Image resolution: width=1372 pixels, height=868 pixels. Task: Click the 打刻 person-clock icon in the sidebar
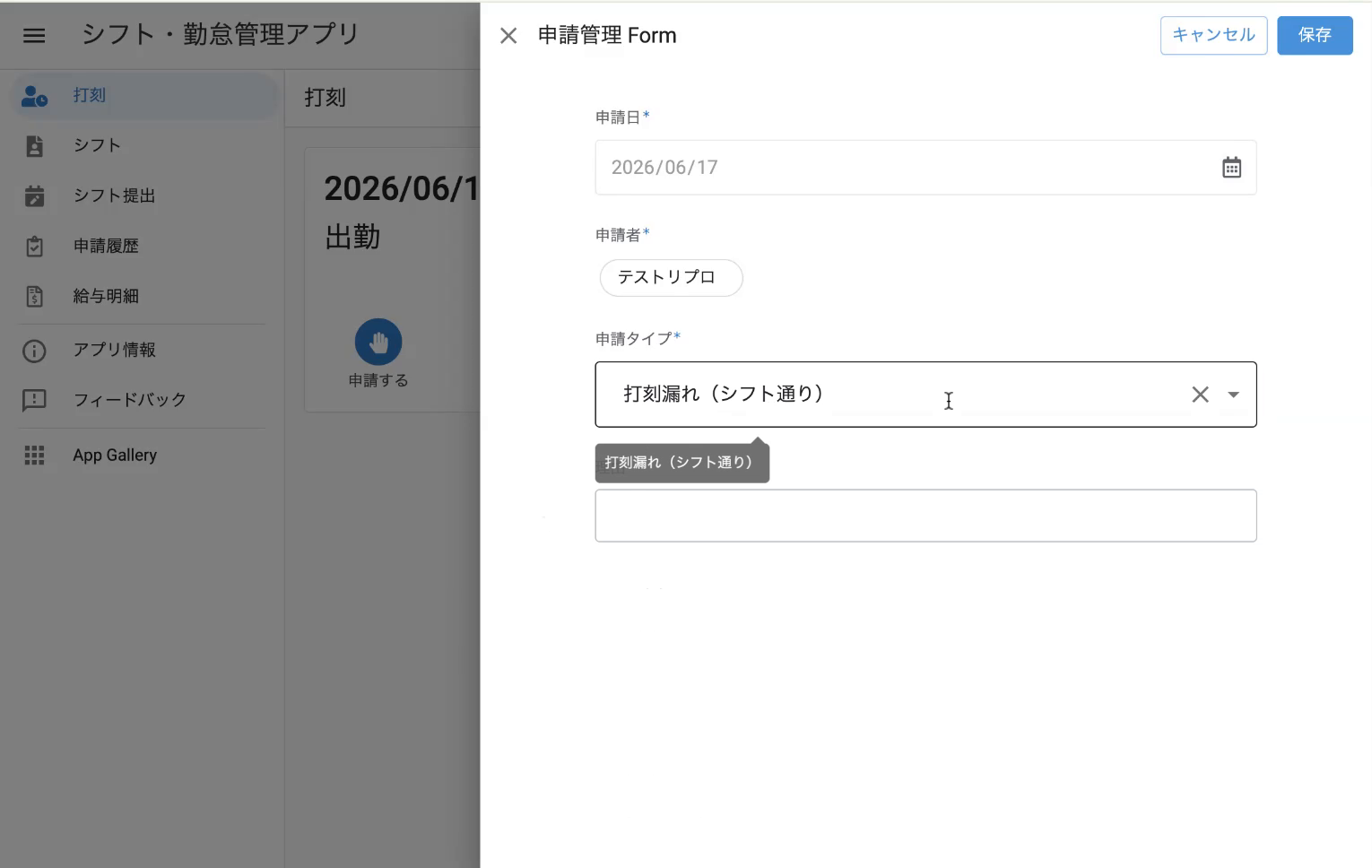coord(34,96)
